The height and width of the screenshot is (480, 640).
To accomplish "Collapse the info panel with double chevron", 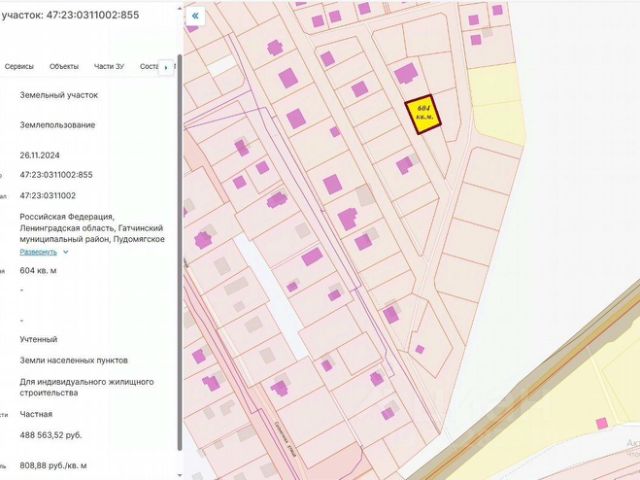I will tap(195, 16).
